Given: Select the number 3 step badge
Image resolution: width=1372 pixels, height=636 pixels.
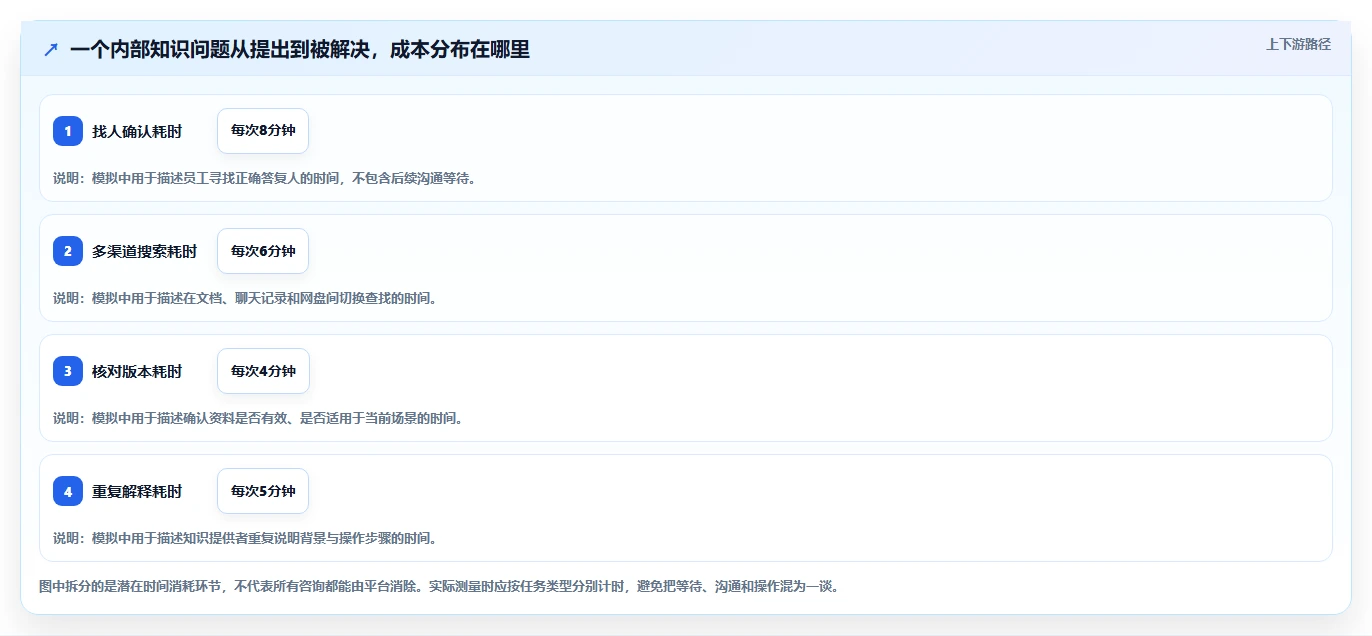Looking at the screenshot, I should tap(68, 371).
